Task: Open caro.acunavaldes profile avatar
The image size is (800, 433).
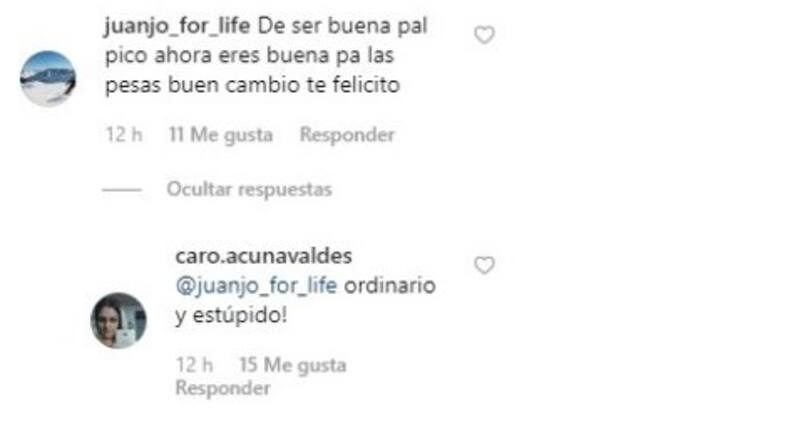Action: (118, 320)
